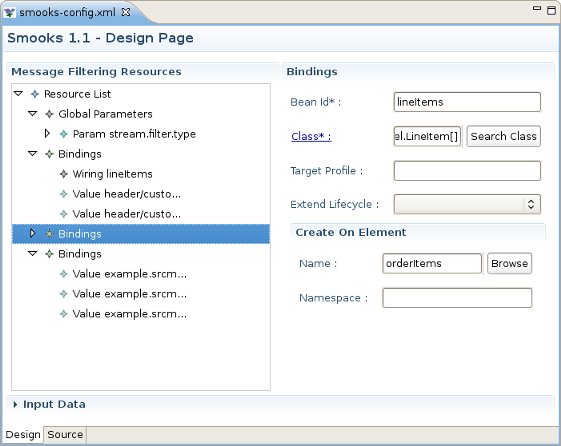Click the Param stream.filter.type icon
Screen dimensions: 561x446
point(63,134)
